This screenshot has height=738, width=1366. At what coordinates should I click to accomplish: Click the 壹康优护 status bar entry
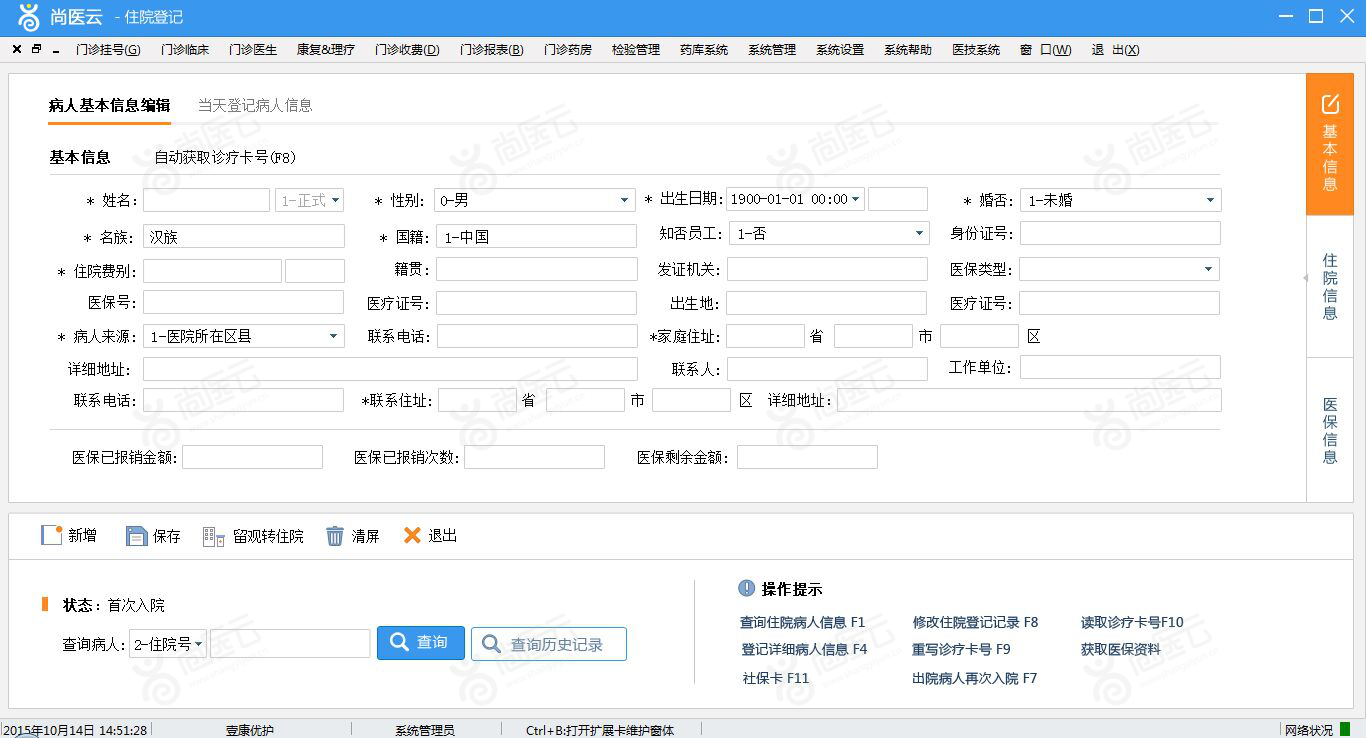click(249, 730)
